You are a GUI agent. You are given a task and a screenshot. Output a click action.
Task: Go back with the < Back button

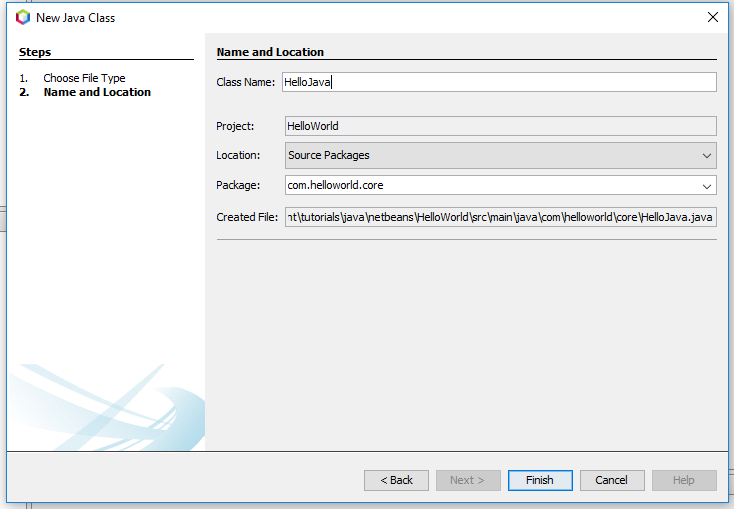pos(396,480)
